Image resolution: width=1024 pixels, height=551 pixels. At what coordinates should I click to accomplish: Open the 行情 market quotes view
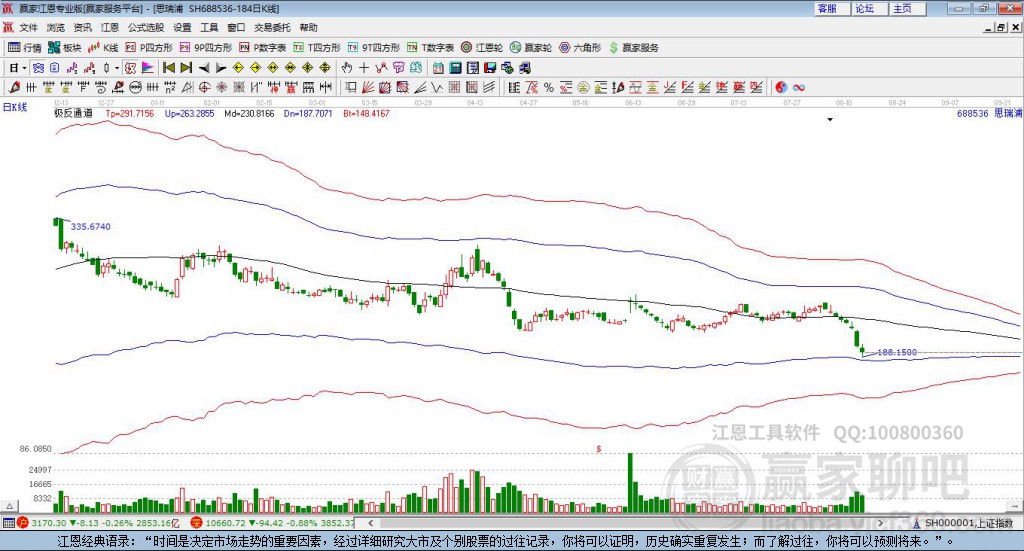pos(24,48)
